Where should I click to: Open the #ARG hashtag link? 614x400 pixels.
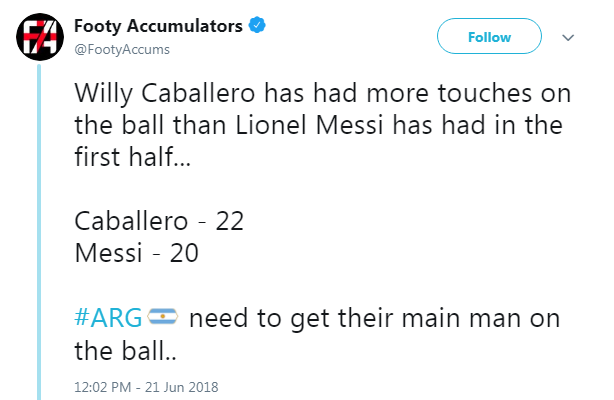pos(110,319)
